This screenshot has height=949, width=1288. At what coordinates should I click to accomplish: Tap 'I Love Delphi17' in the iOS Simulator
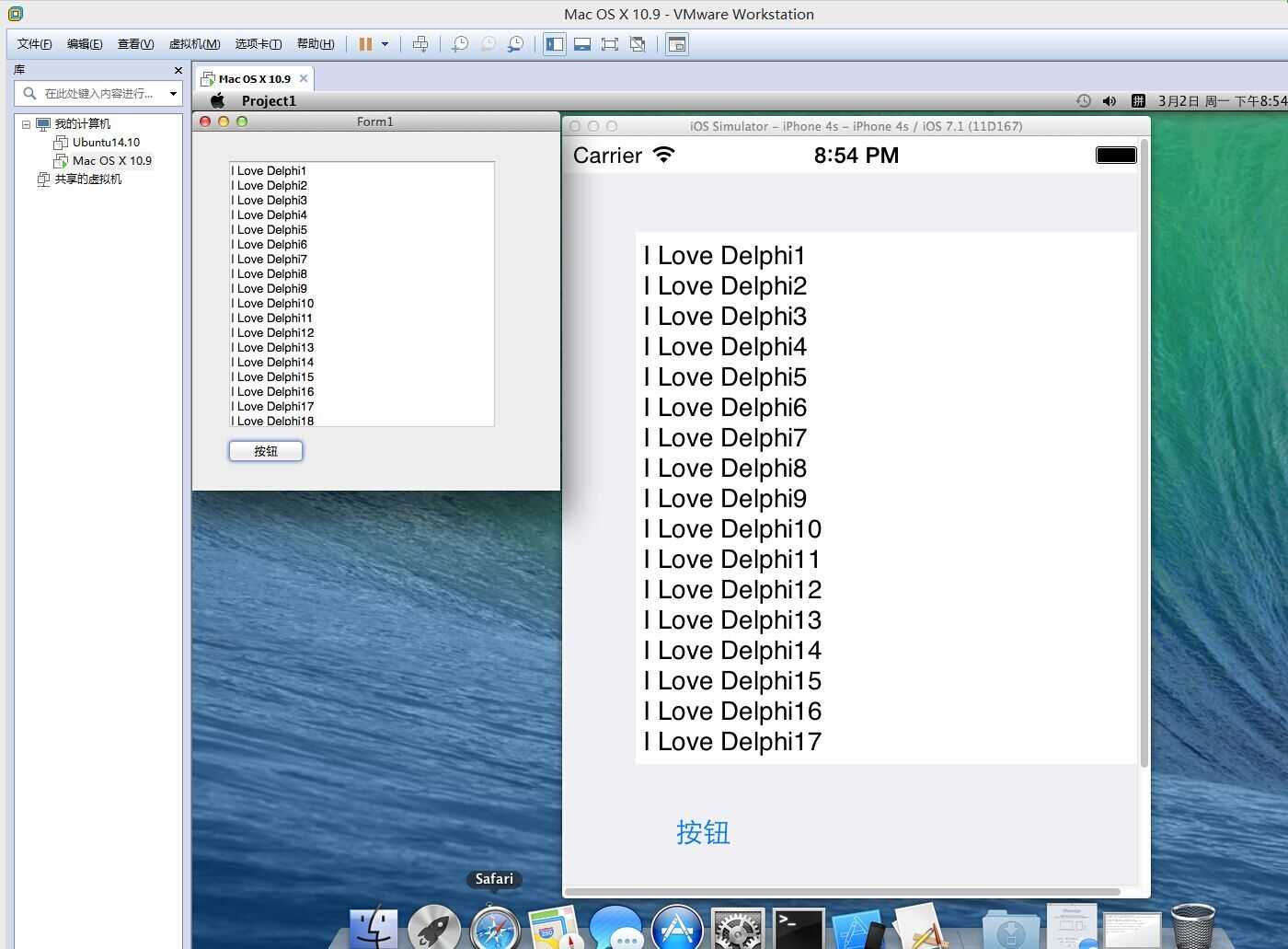(x=732, y=742)
